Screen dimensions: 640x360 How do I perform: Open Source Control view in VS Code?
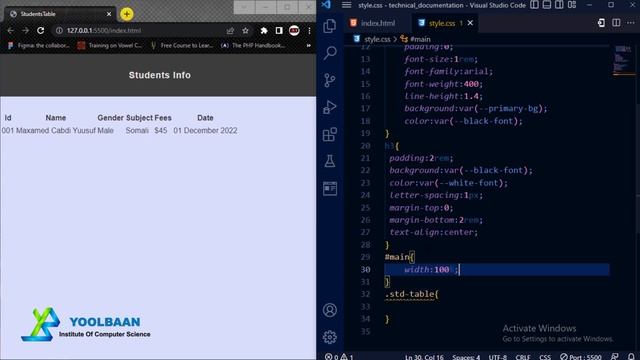tap(330, 80)
